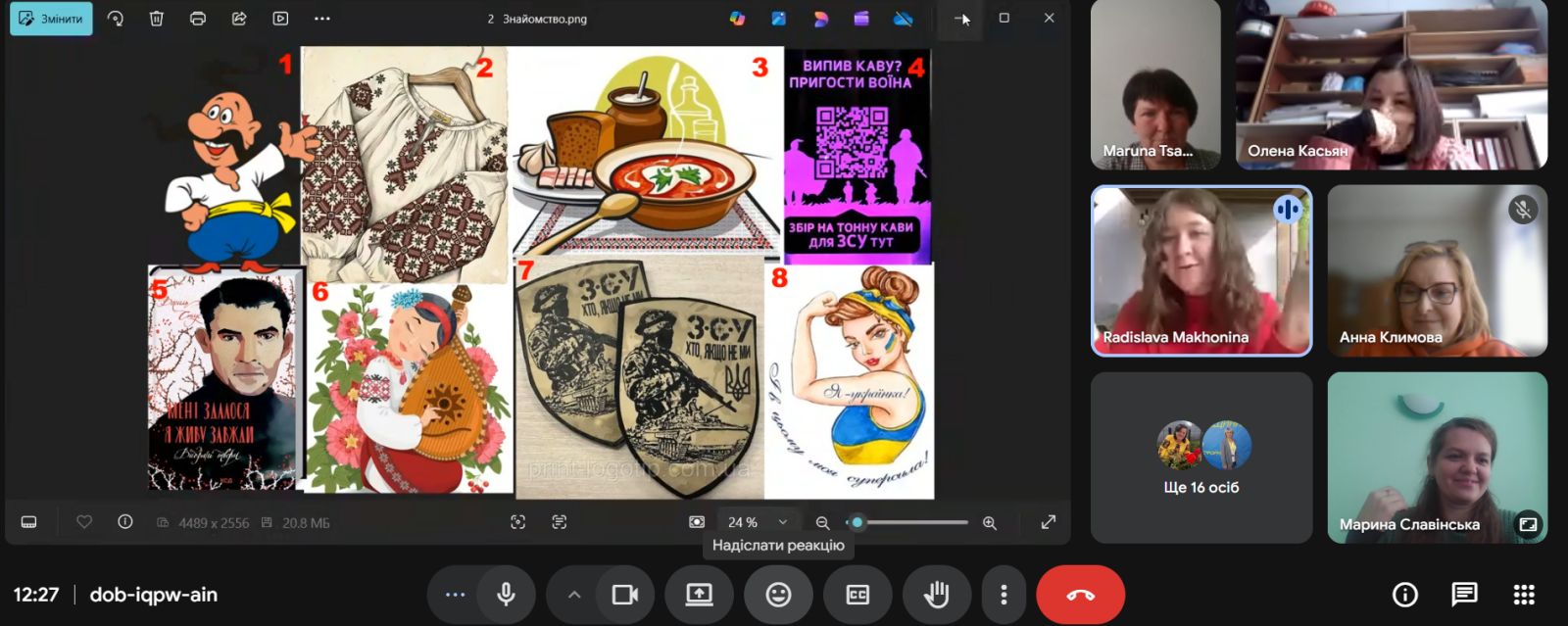Toggle the Meet microphone button
Image resolution: width=1568 pixels, height=626 pixels.
tap(506, 595)
